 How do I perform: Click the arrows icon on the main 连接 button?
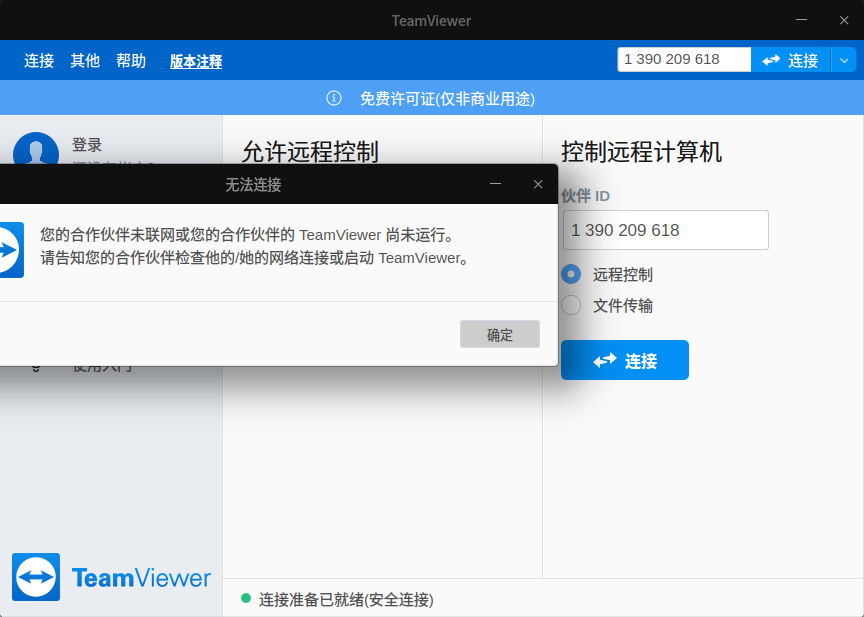click(607, 360)
